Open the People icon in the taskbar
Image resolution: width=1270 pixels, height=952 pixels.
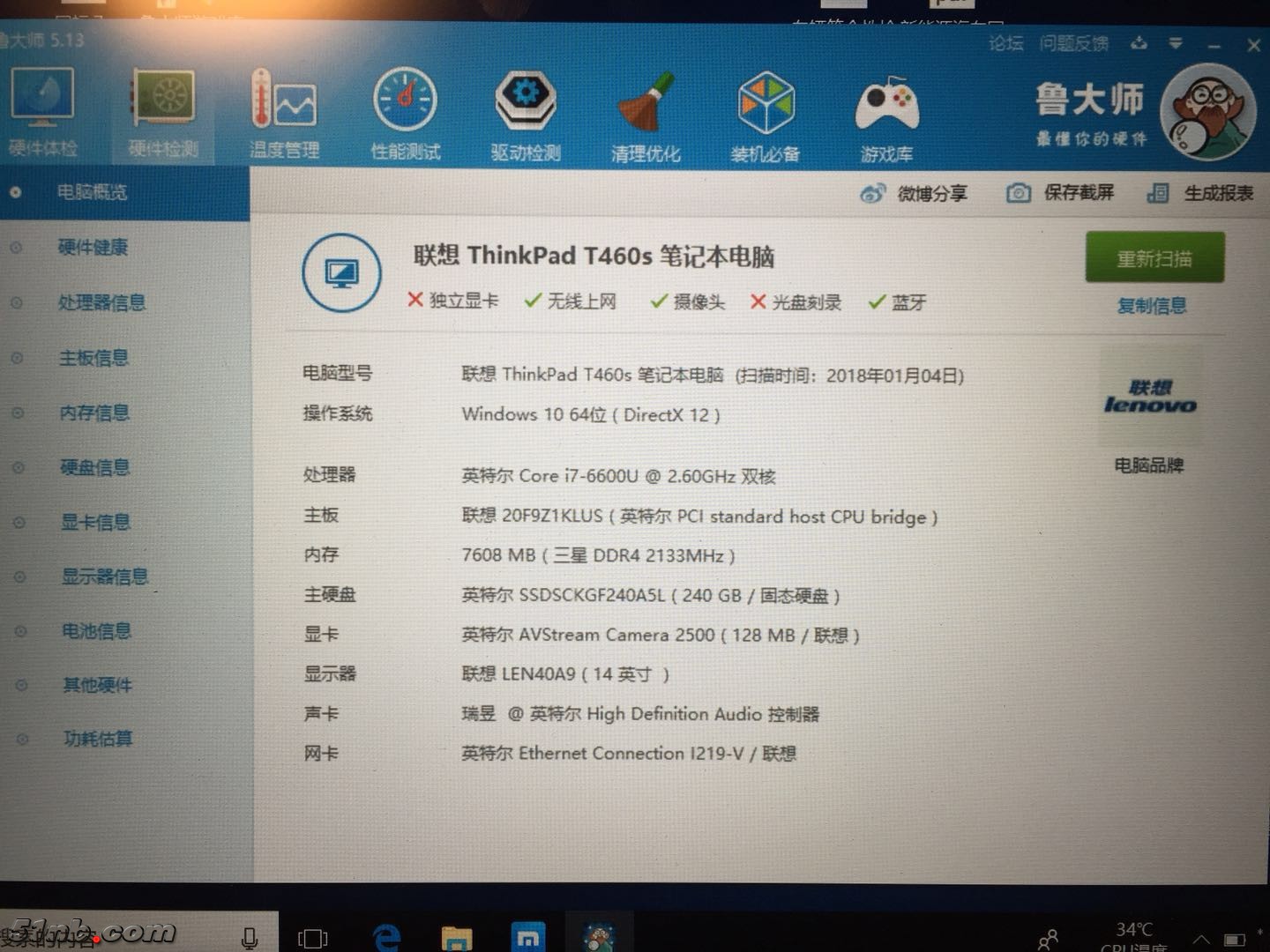tap(1048, 940)
